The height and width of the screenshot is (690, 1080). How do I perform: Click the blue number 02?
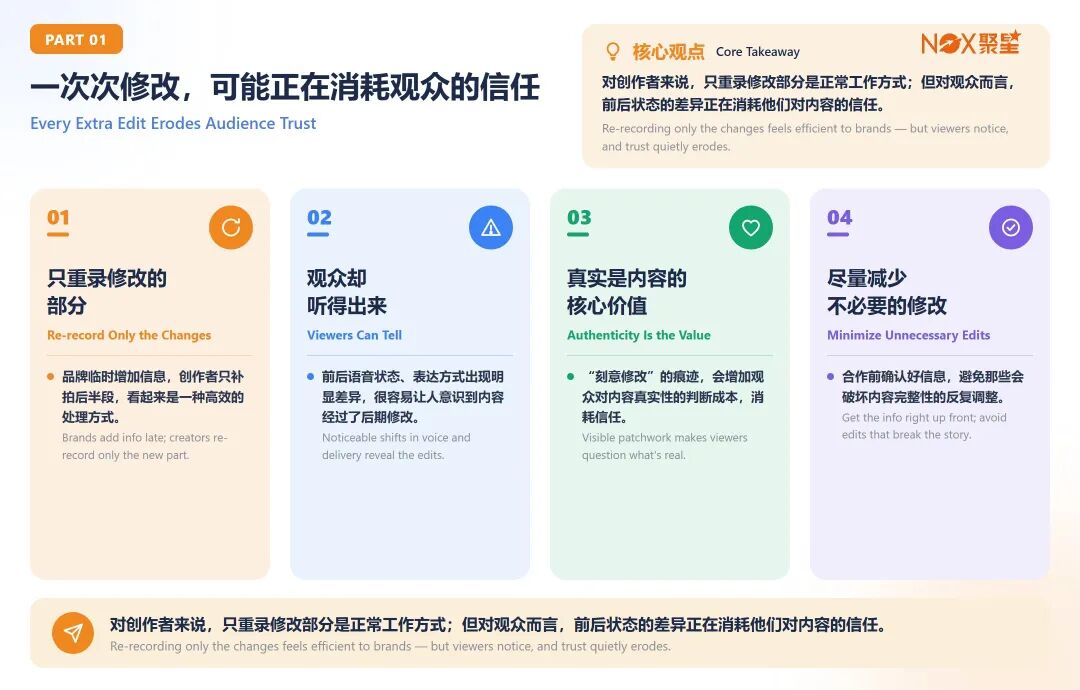[319, 218]
